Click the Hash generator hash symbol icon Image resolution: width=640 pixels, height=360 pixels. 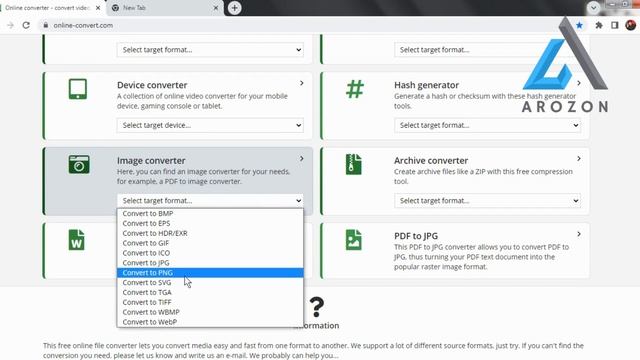355,89
